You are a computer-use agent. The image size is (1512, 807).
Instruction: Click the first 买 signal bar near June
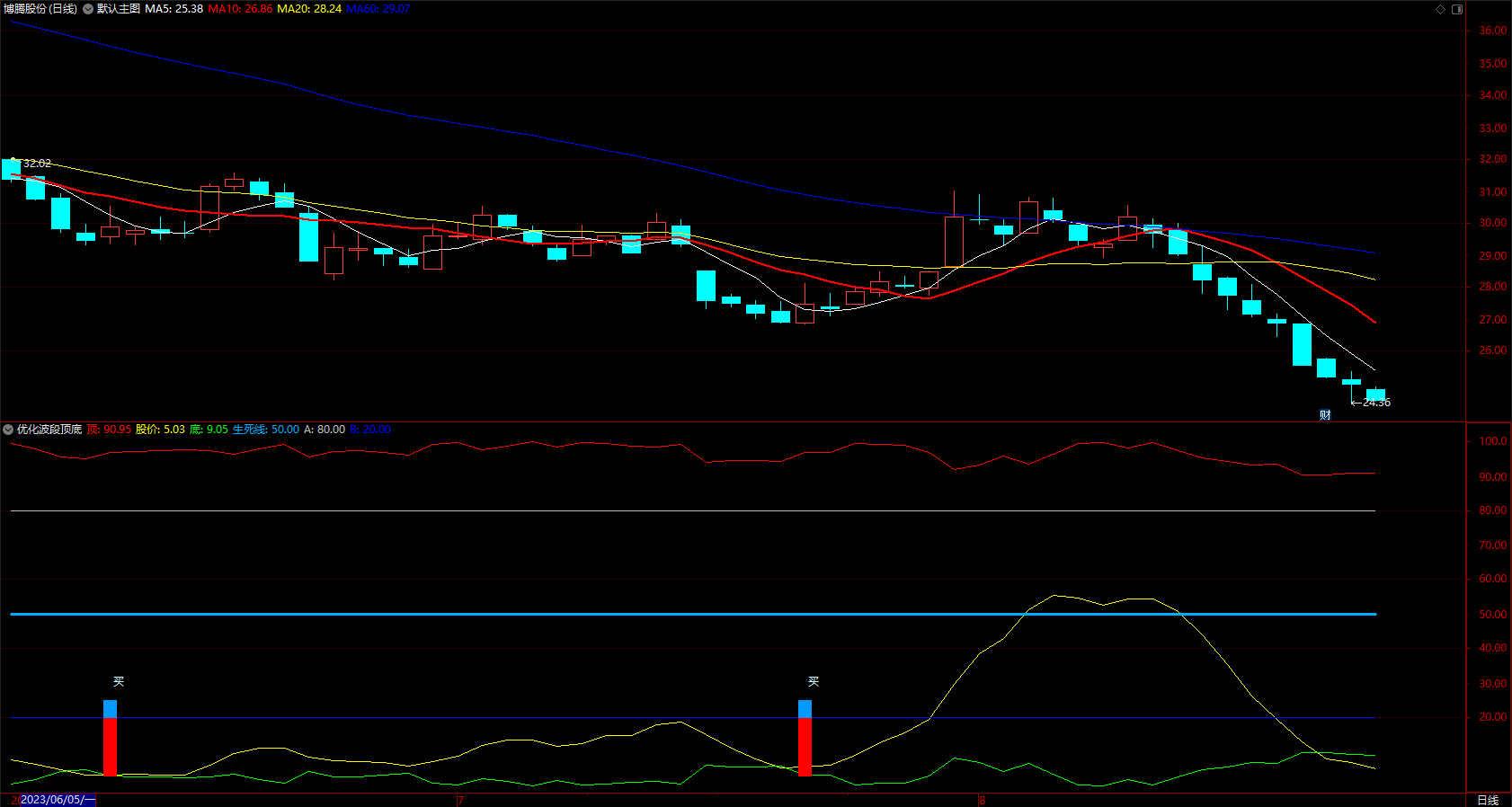pos(110,738)
